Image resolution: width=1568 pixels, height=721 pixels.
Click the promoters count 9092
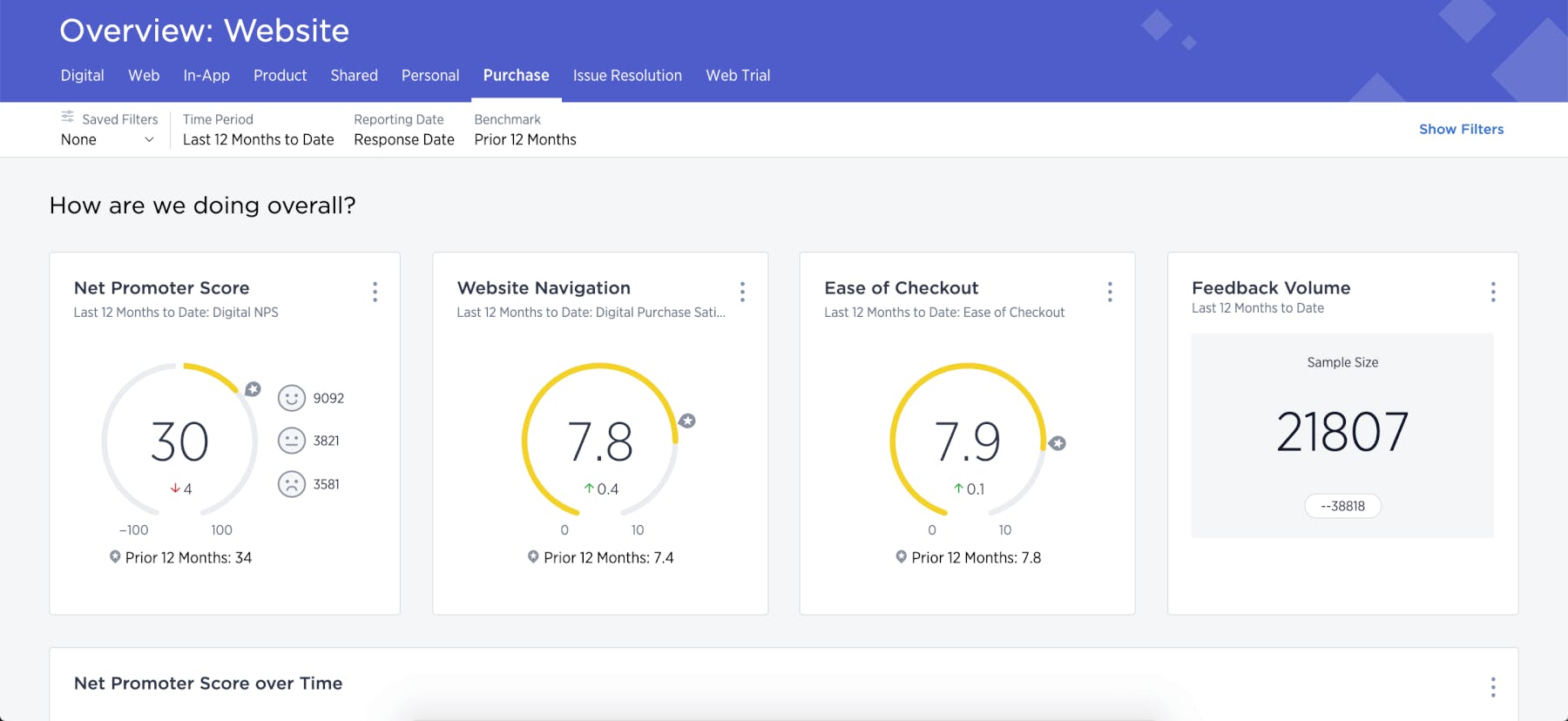(328, 398)
